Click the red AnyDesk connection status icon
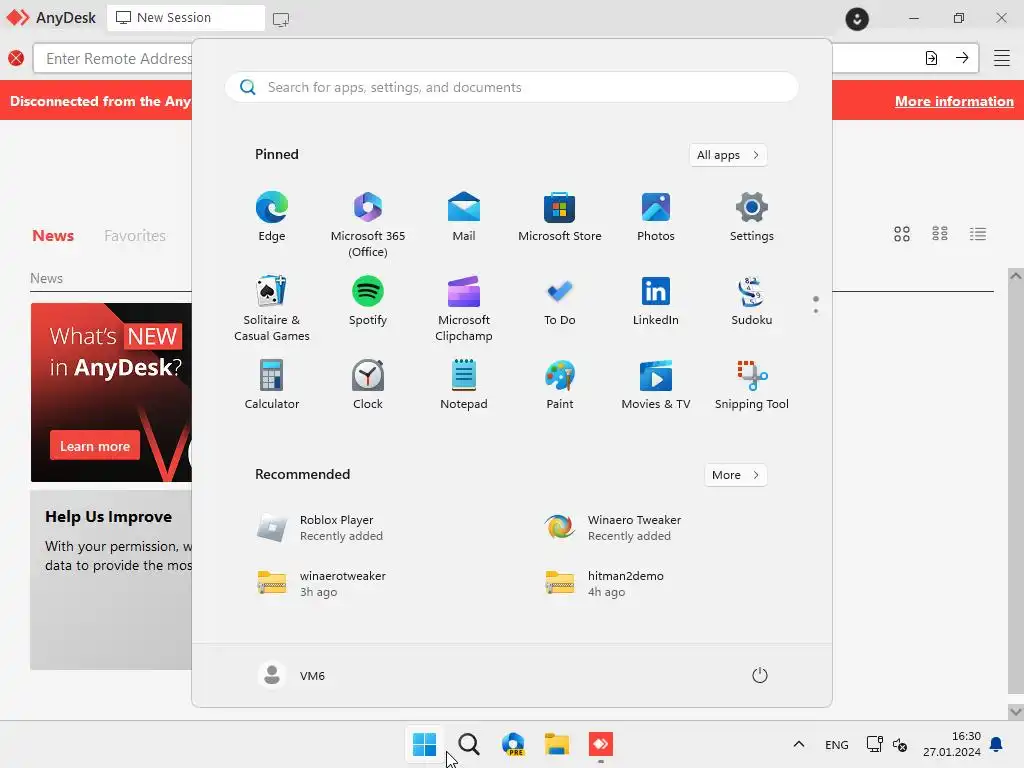The width and height of the screenshot is (1024, 768). click(x=16, y=58)
